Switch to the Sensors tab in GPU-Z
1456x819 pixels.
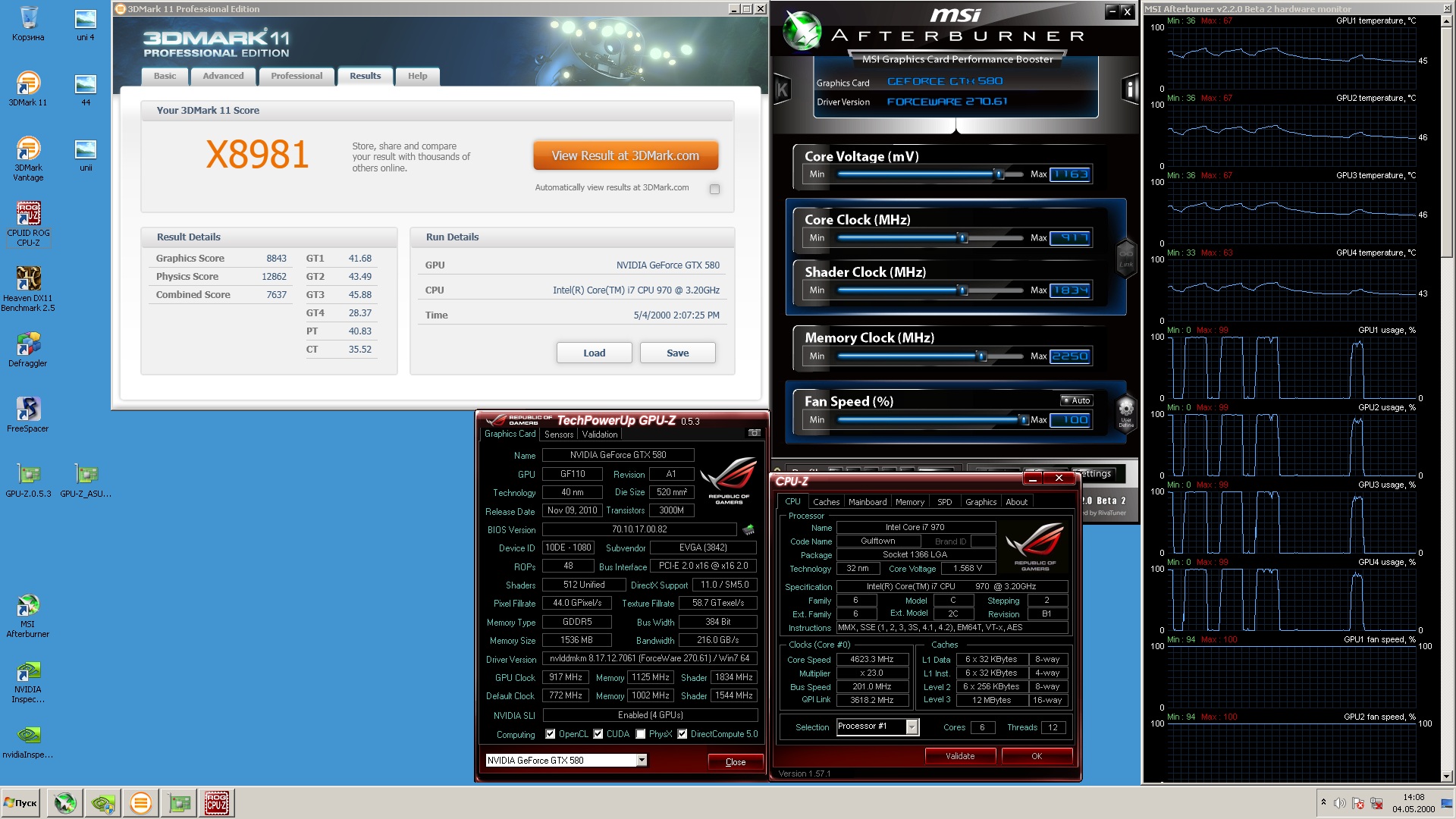[559, 435]
